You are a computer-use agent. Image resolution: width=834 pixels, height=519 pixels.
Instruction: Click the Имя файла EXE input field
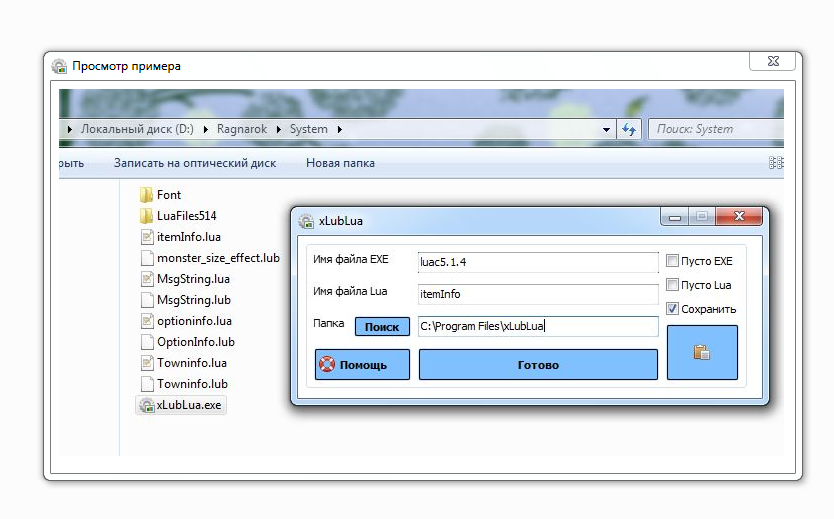click(x=538, y=262)
